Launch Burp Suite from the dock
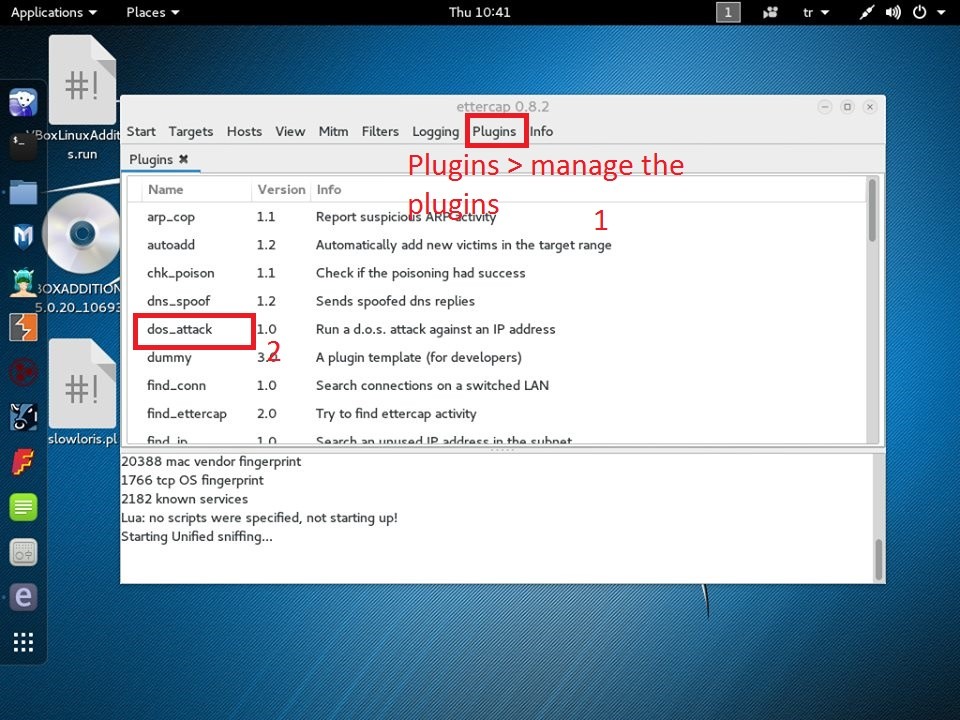This screenshot has height=720, width=960. click(23, 328)
